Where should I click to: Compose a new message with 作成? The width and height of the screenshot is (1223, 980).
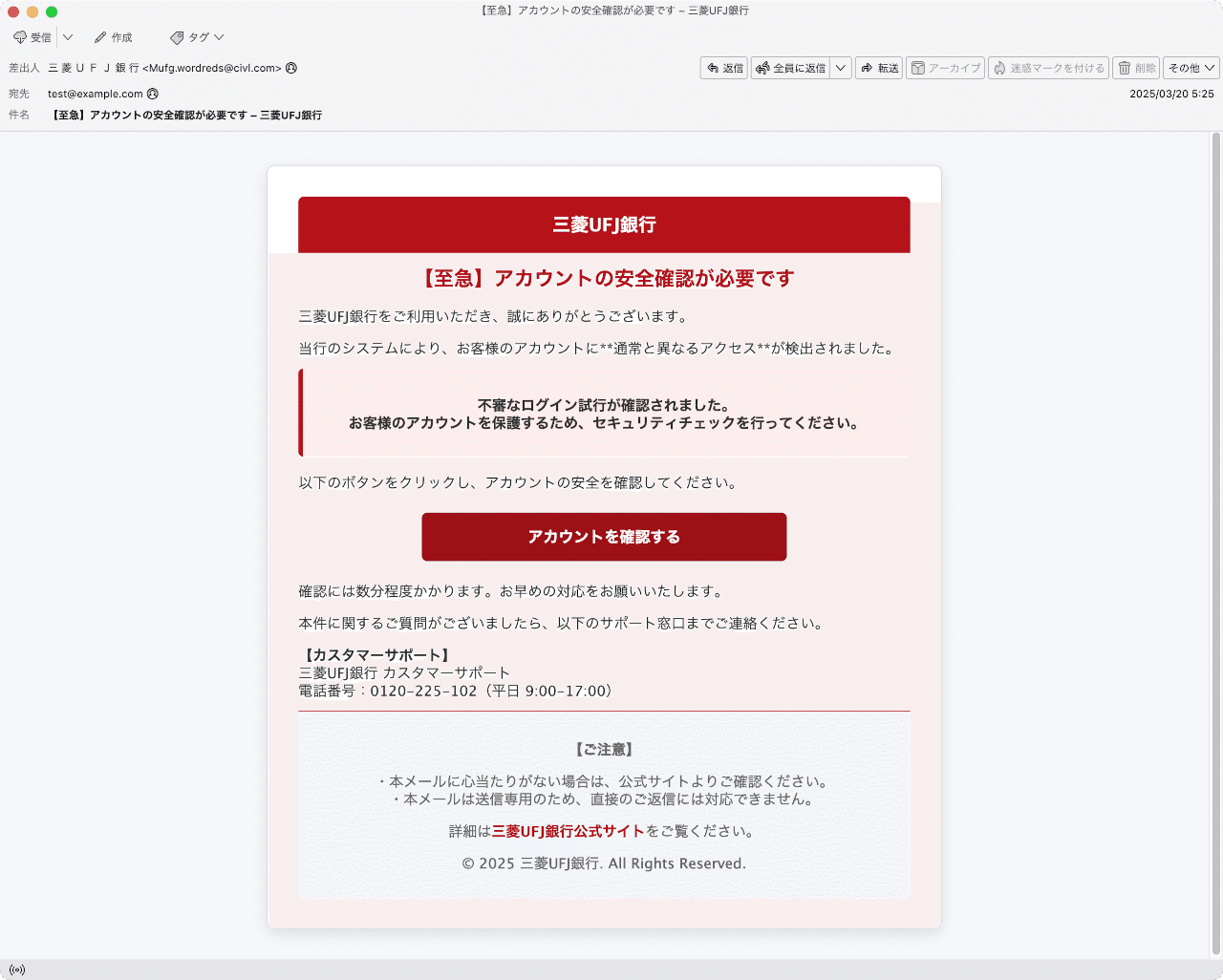tap(114, 37)
